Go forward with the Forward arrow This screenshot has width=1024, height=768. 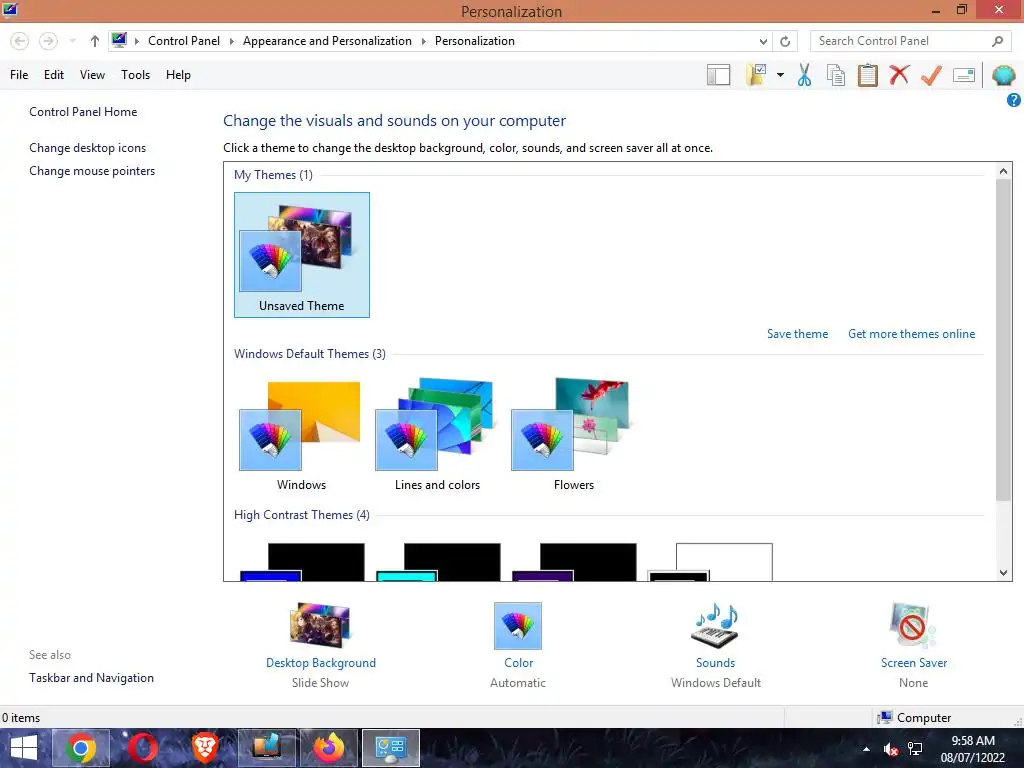coord(48,41)
